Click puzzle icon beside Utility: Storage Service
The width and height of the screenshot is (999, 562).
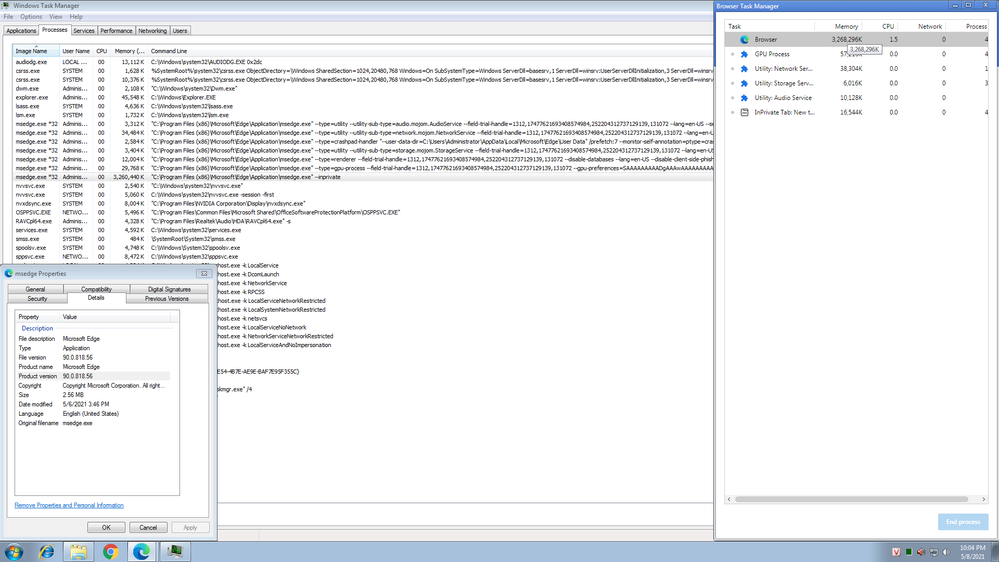pyautogui.click(x=744, y=83)
